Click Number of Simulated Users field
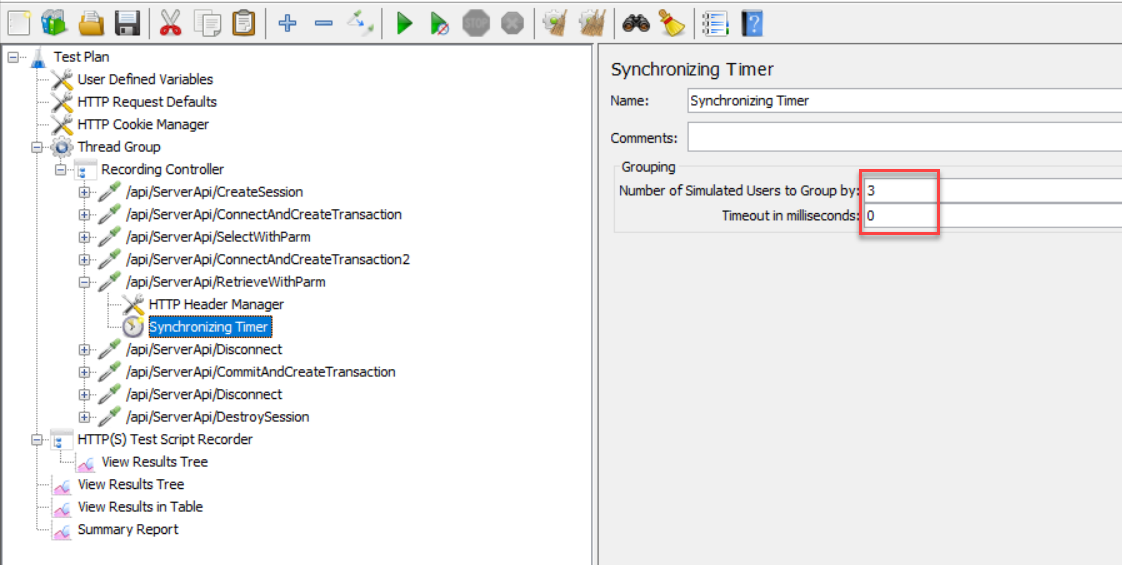 [x=990, y=190]
